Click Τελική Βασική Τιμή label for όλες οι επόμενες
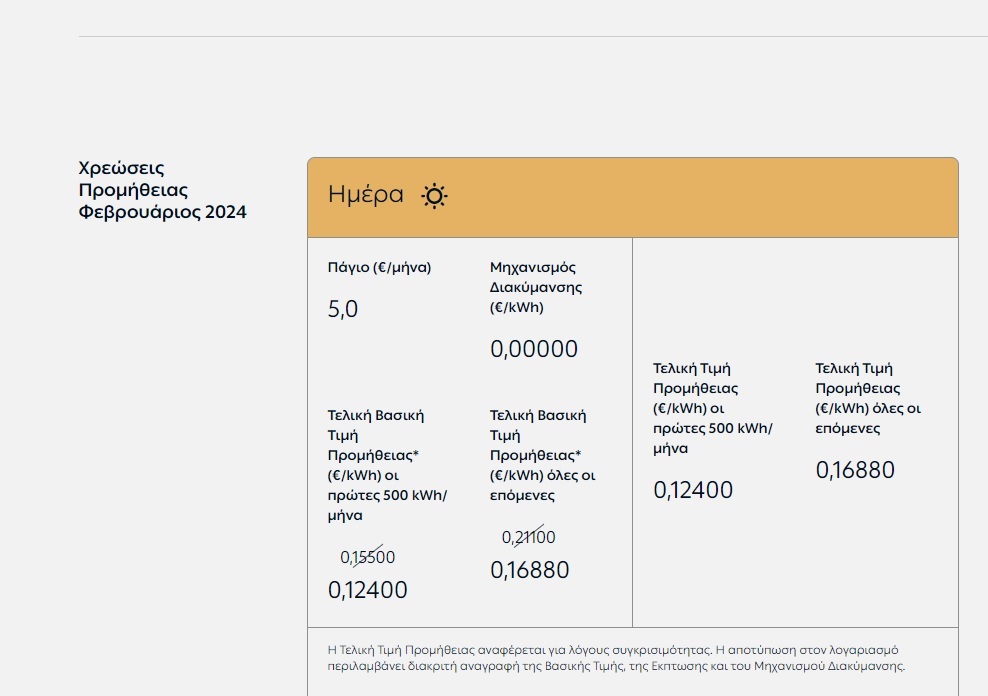 543,455
